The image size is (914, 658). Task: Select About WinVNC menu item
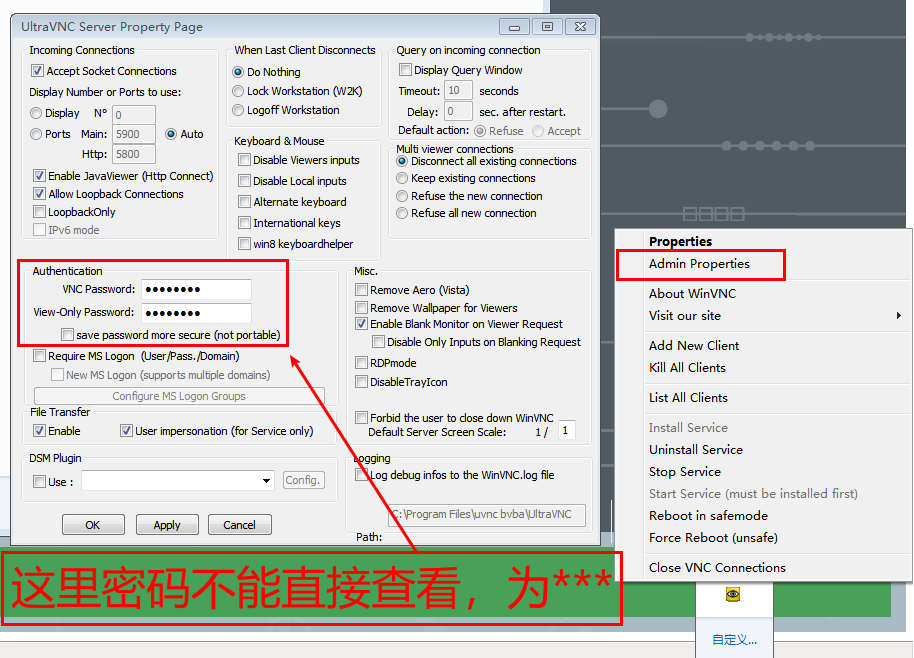692,293
